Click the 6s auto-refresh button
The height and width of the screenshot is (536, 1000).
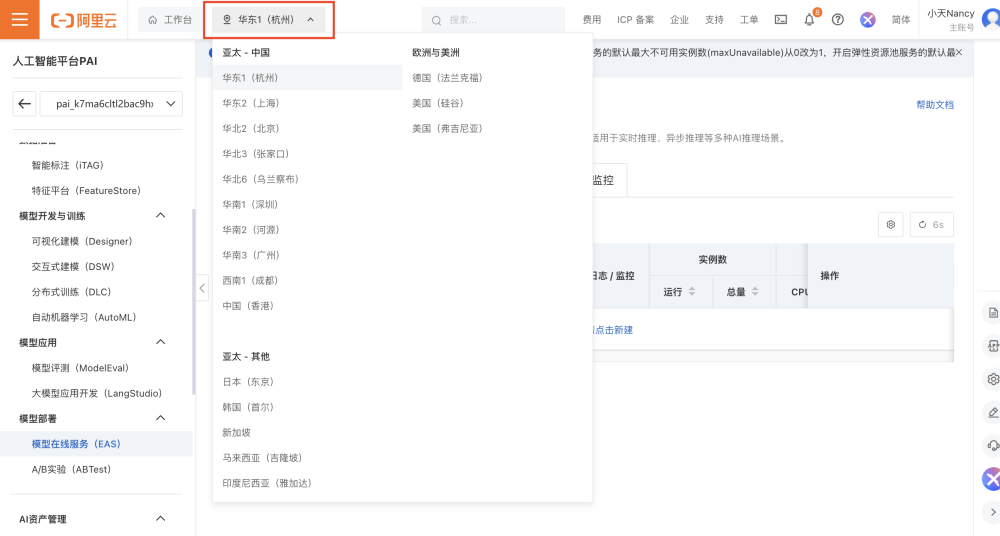[932, 225]
